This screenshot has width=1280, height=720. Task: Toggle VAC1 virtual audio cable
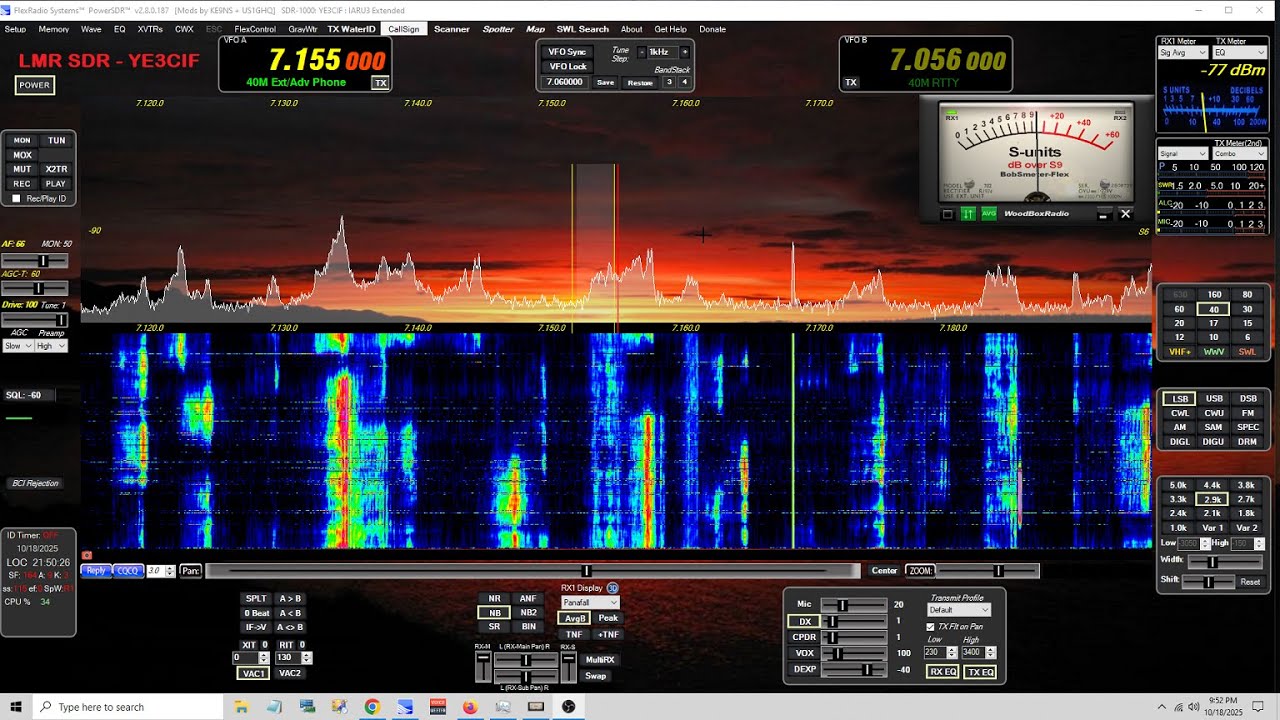[254, 674]
